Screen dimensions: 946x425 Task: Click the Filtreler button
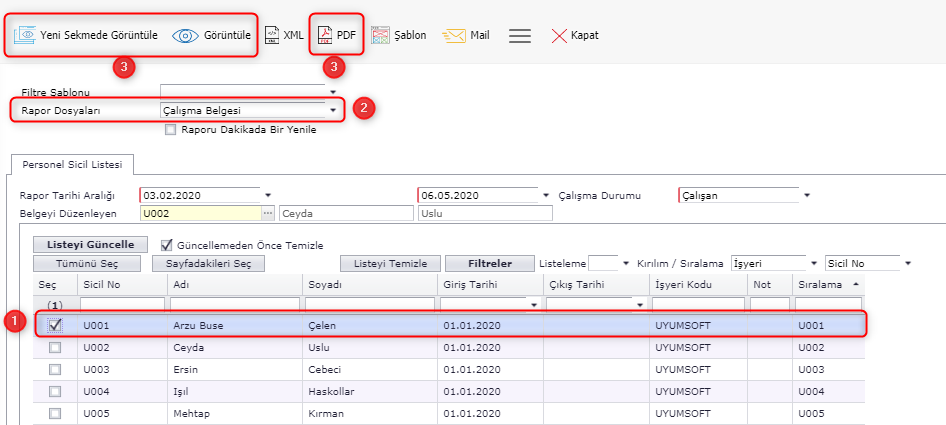tap(490, 264)
